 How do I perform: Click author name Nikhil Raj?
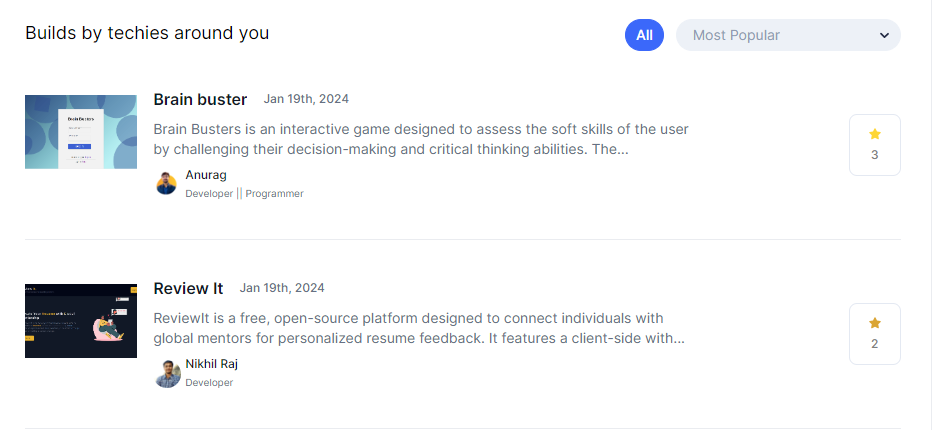[x=212, y=364]
